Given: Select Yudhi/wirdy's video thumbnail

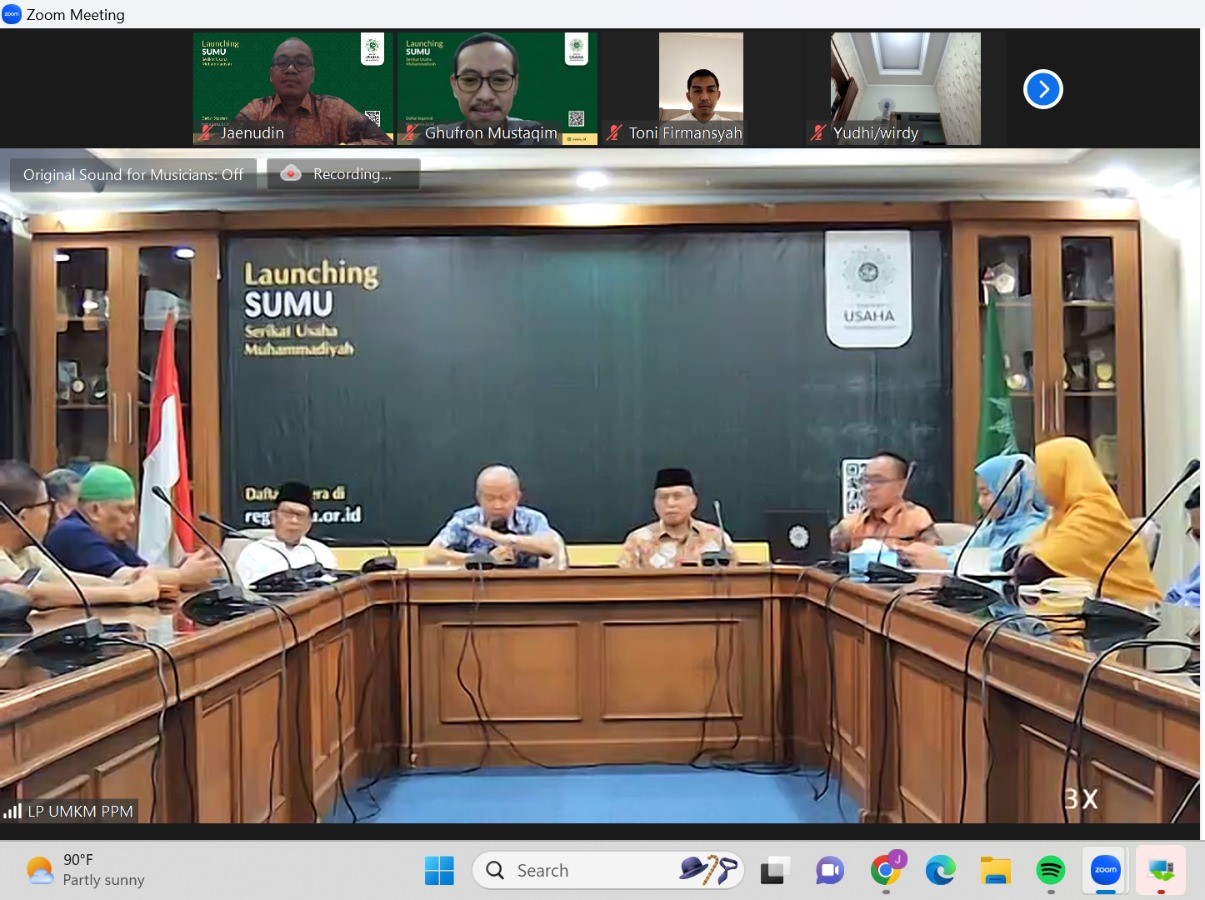Looking at the screenshot, I should 905,89.
